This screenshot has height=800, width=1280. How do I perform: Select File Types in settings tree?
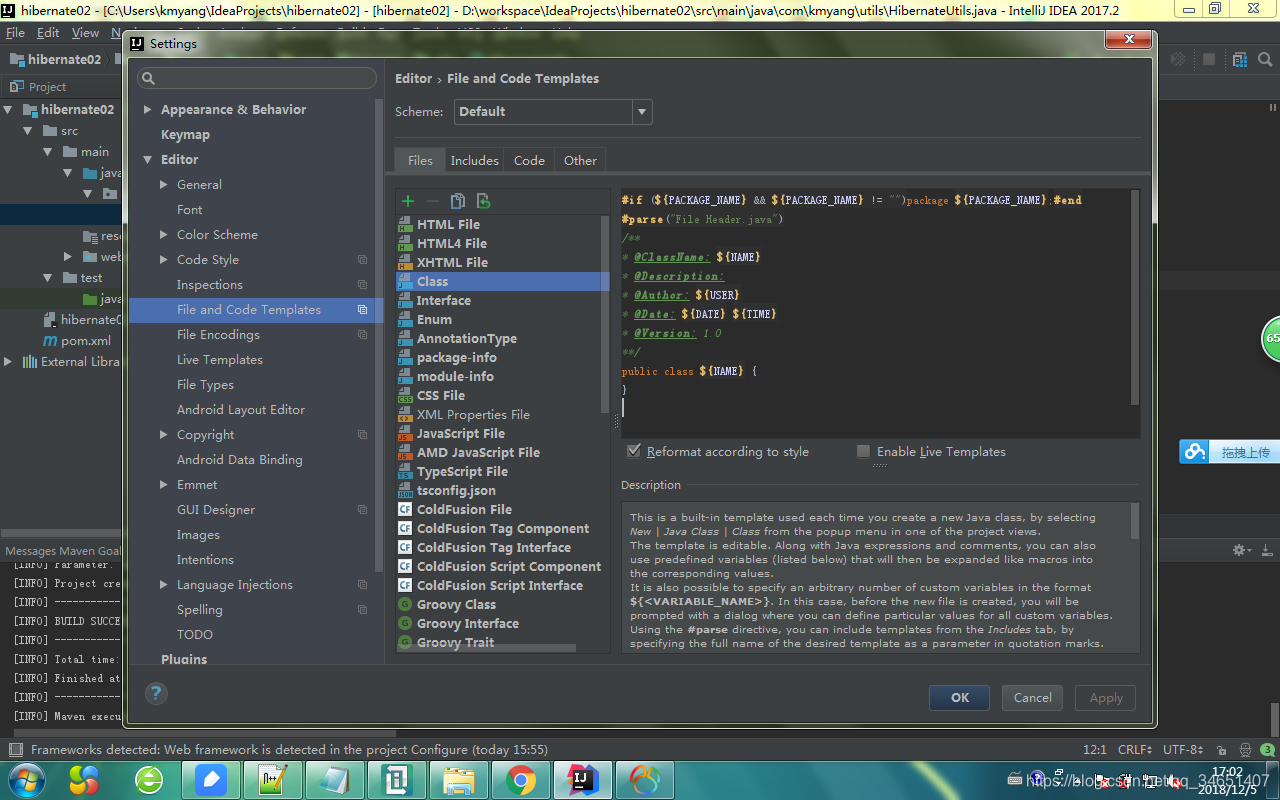205,385
